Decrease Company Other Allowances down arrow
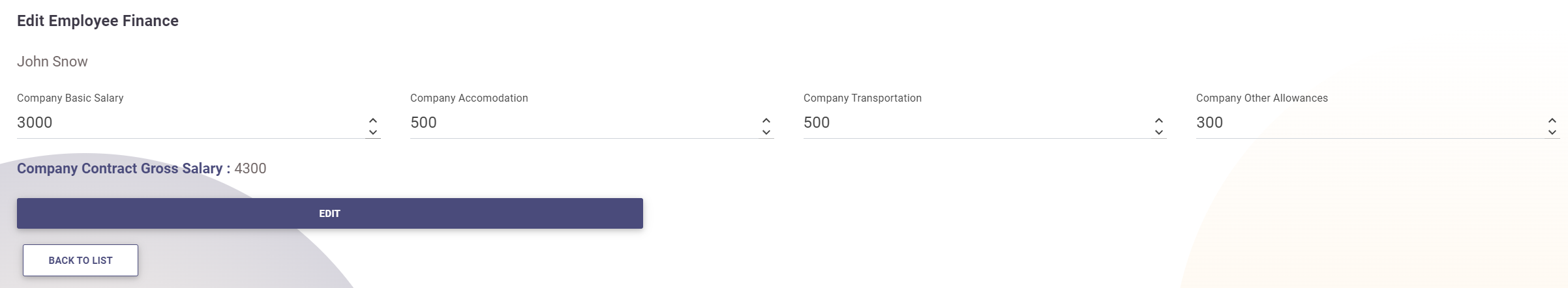 [1552, 132]
